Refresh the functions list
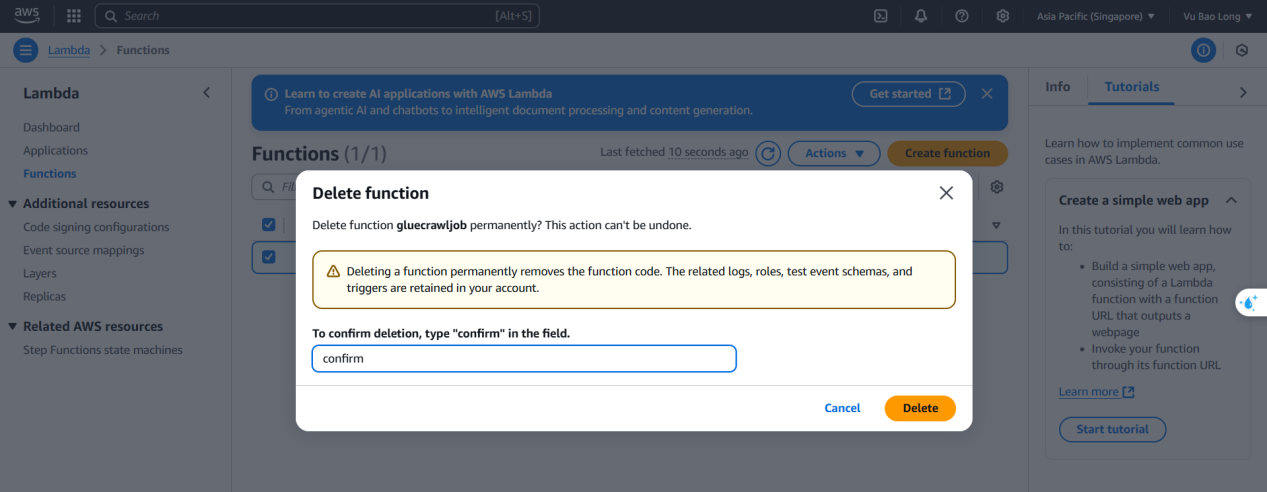The image size is (1267, 492). coord(768,153)
